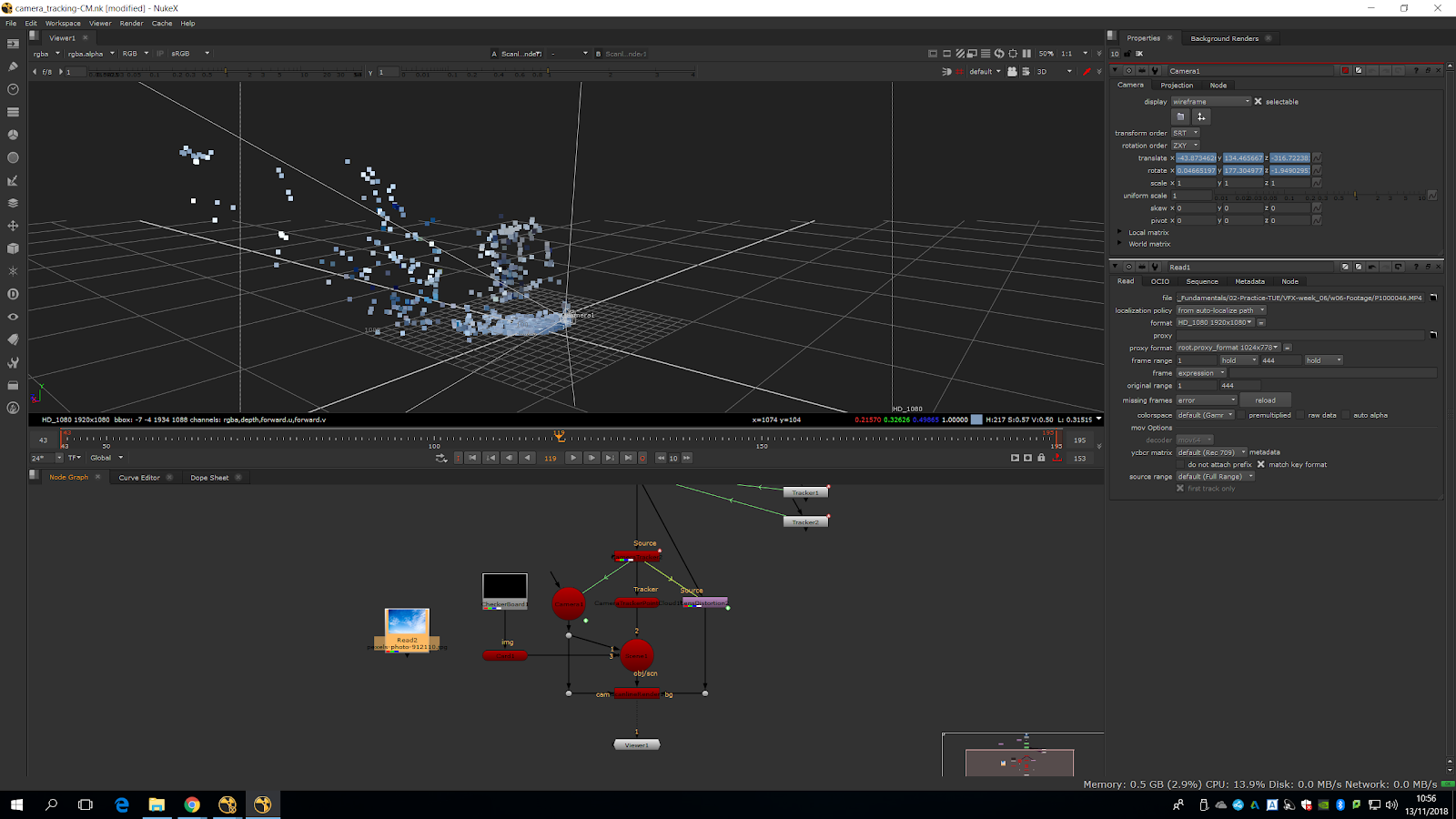
Task: Open the Workspace menu
Action: [63, 24]
